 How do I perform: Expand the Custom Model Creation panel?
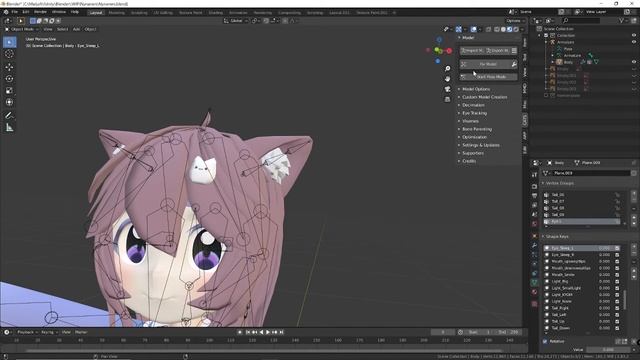[x=484, y=97]
